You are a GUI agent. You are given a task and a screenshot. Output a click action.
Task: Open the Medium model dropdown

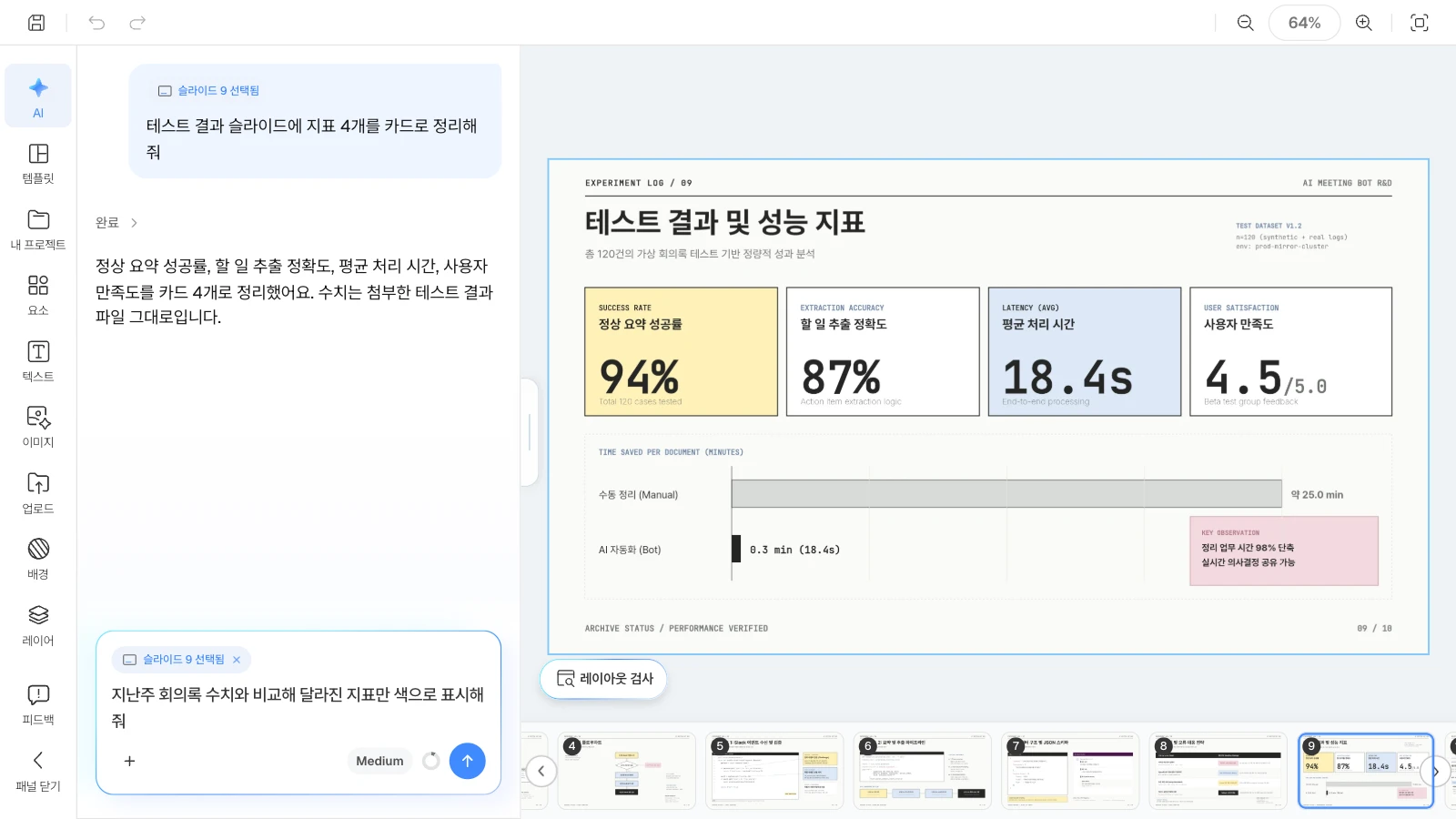[x=379, y=761]
